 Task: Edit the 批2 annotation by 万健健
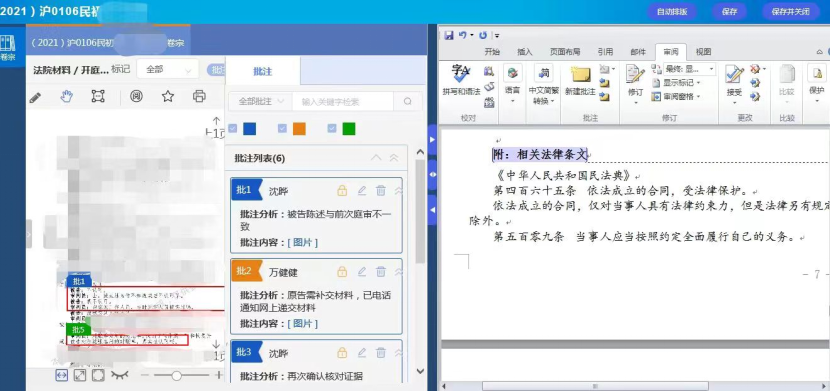362,272
